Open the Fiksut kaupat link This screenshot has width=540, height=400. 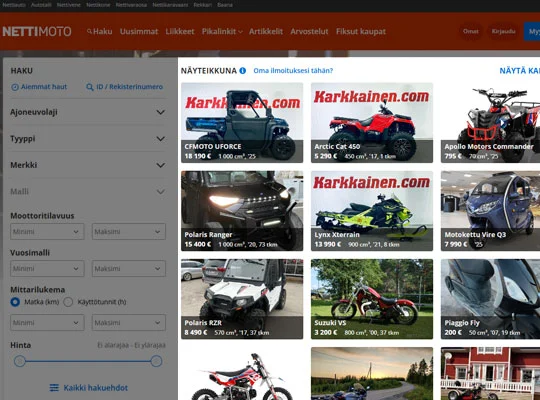click(361, 31)
